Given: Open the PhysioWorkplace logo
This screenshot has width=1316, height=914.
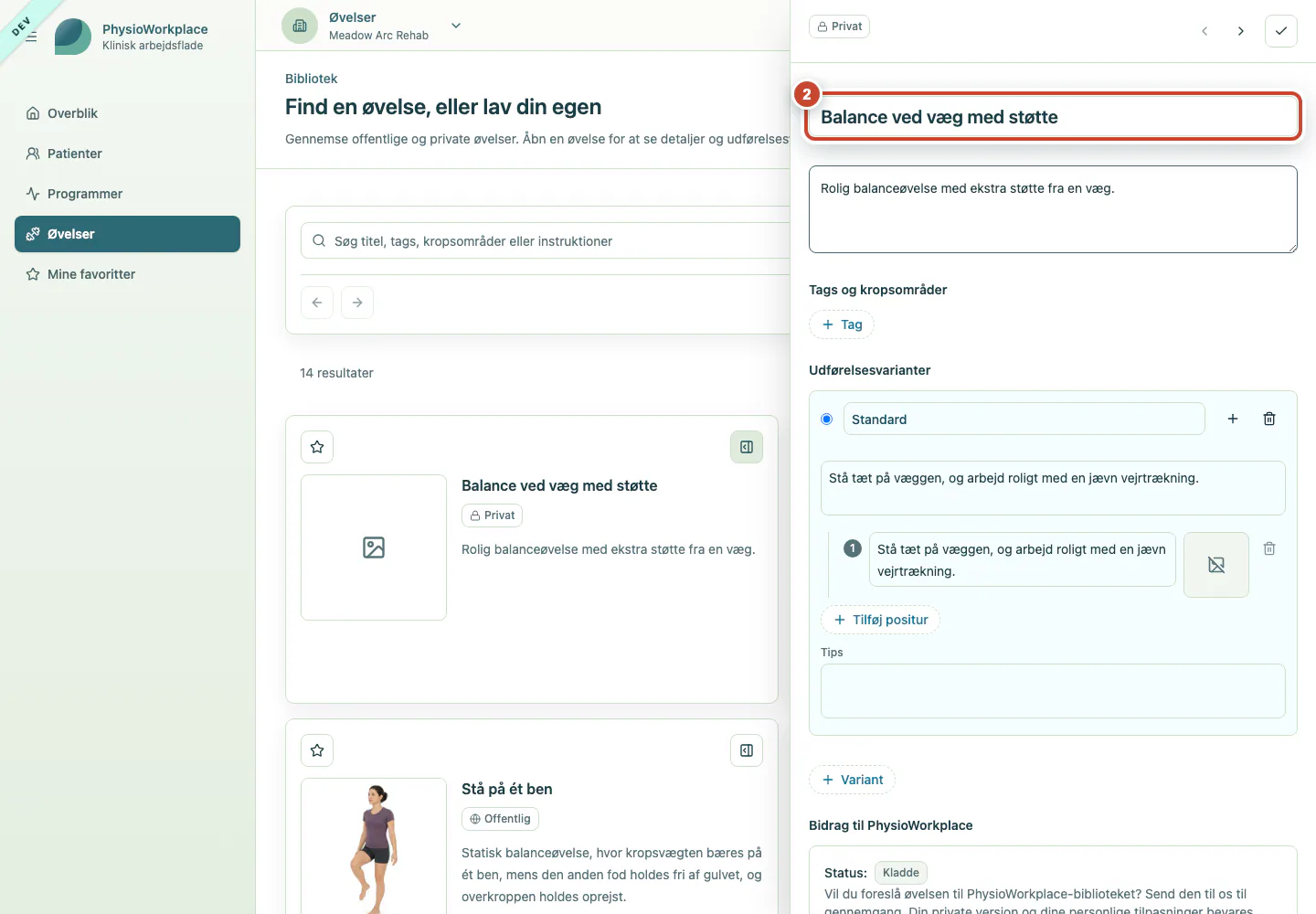Looking at the screenshot, I should 73,37.
